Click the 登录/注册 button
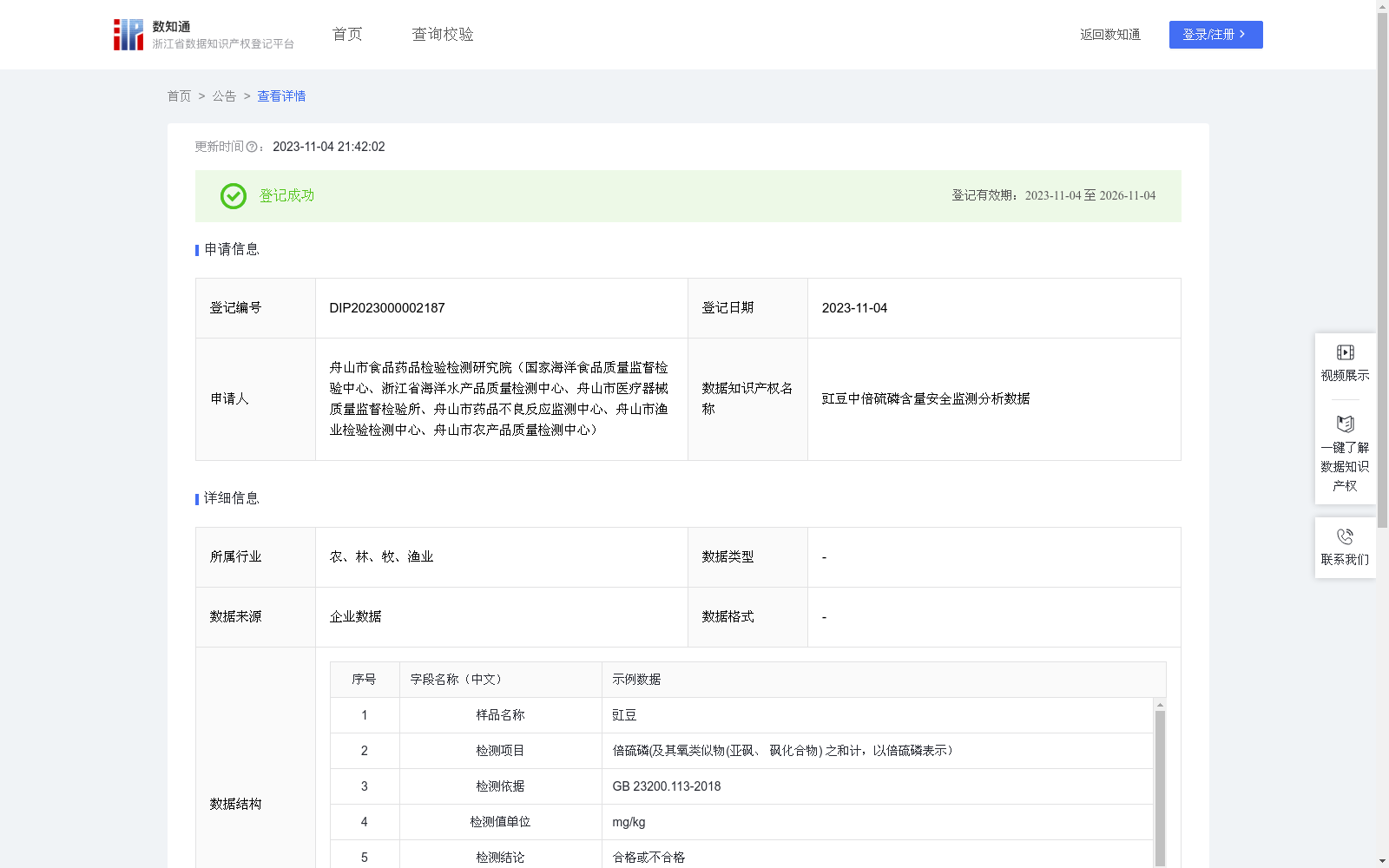1389x868 pixels. click(1215, 35)
